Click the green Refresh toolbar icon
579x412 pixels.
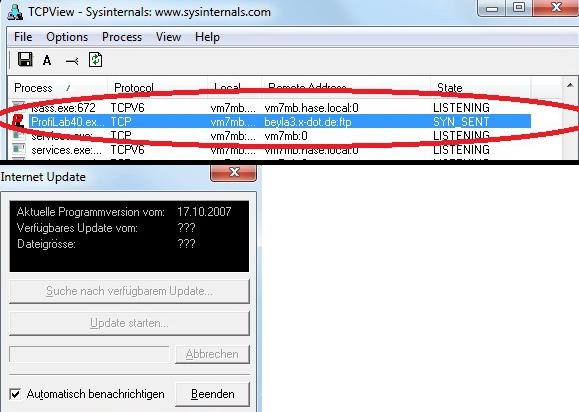pos(96,60)
